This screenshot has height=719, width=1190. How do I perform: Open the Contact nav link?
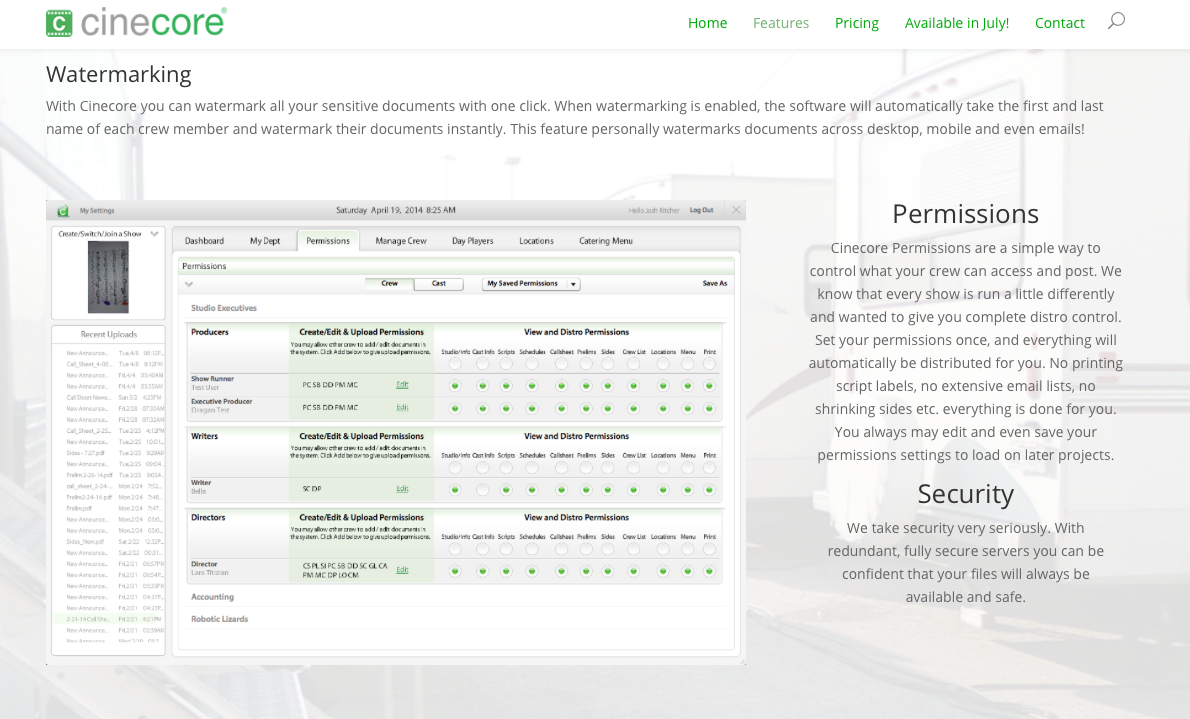[x=1059, y=23]
